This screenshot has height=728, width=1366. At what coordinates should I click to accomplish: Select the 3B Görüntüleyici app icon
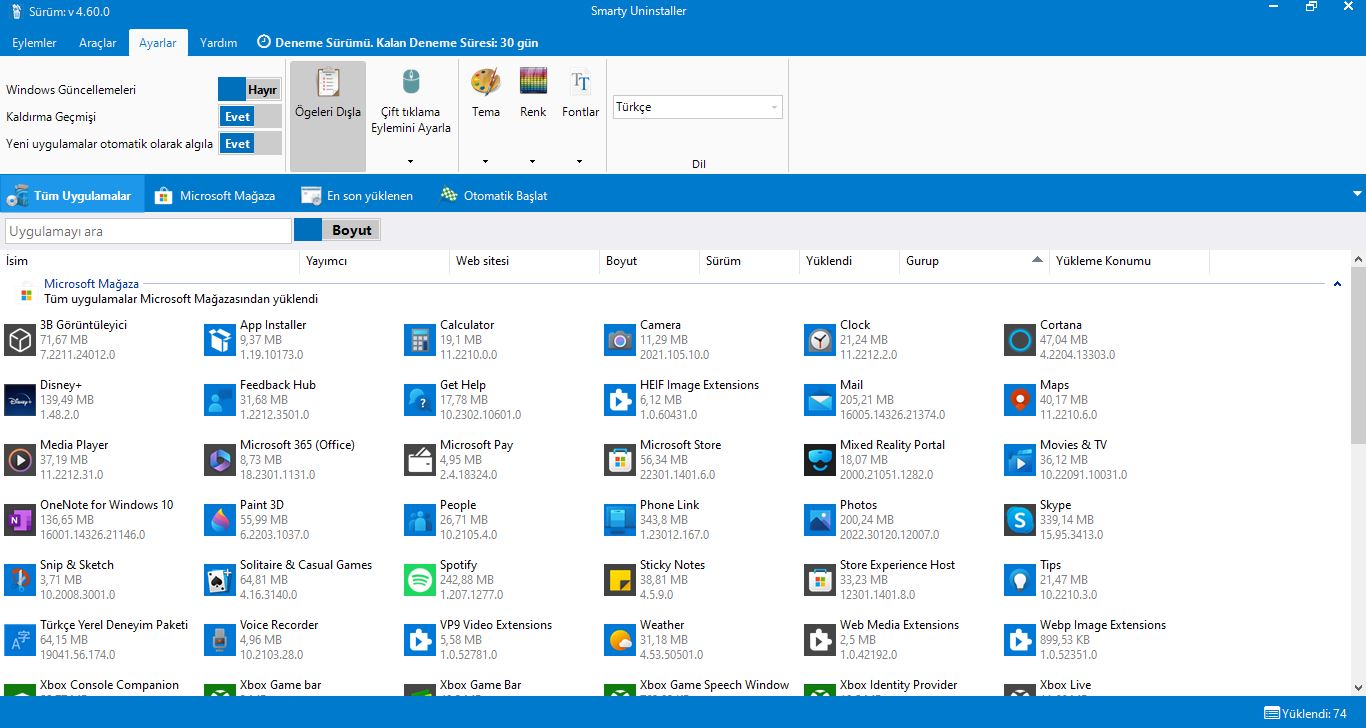pos(20,340)
